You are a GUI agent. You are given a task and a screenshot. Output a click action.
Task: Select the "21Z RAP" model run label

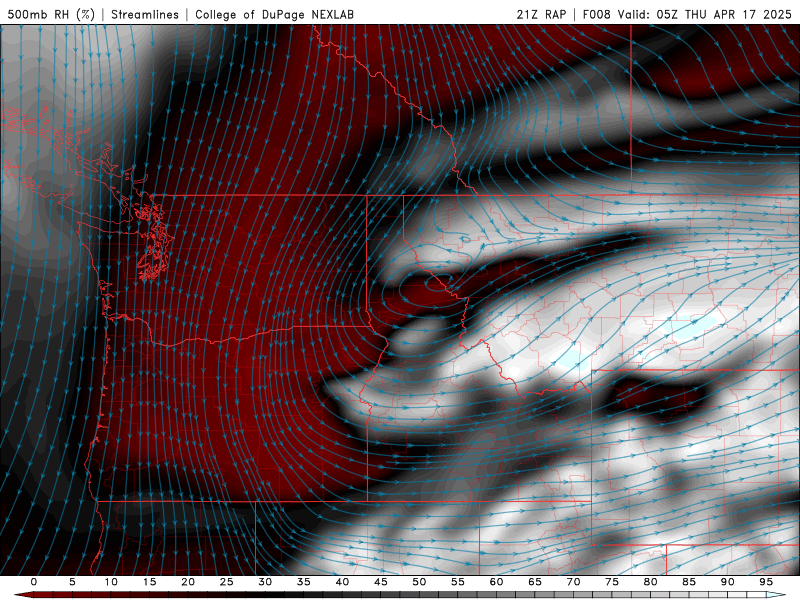click(x=541, y=14)
